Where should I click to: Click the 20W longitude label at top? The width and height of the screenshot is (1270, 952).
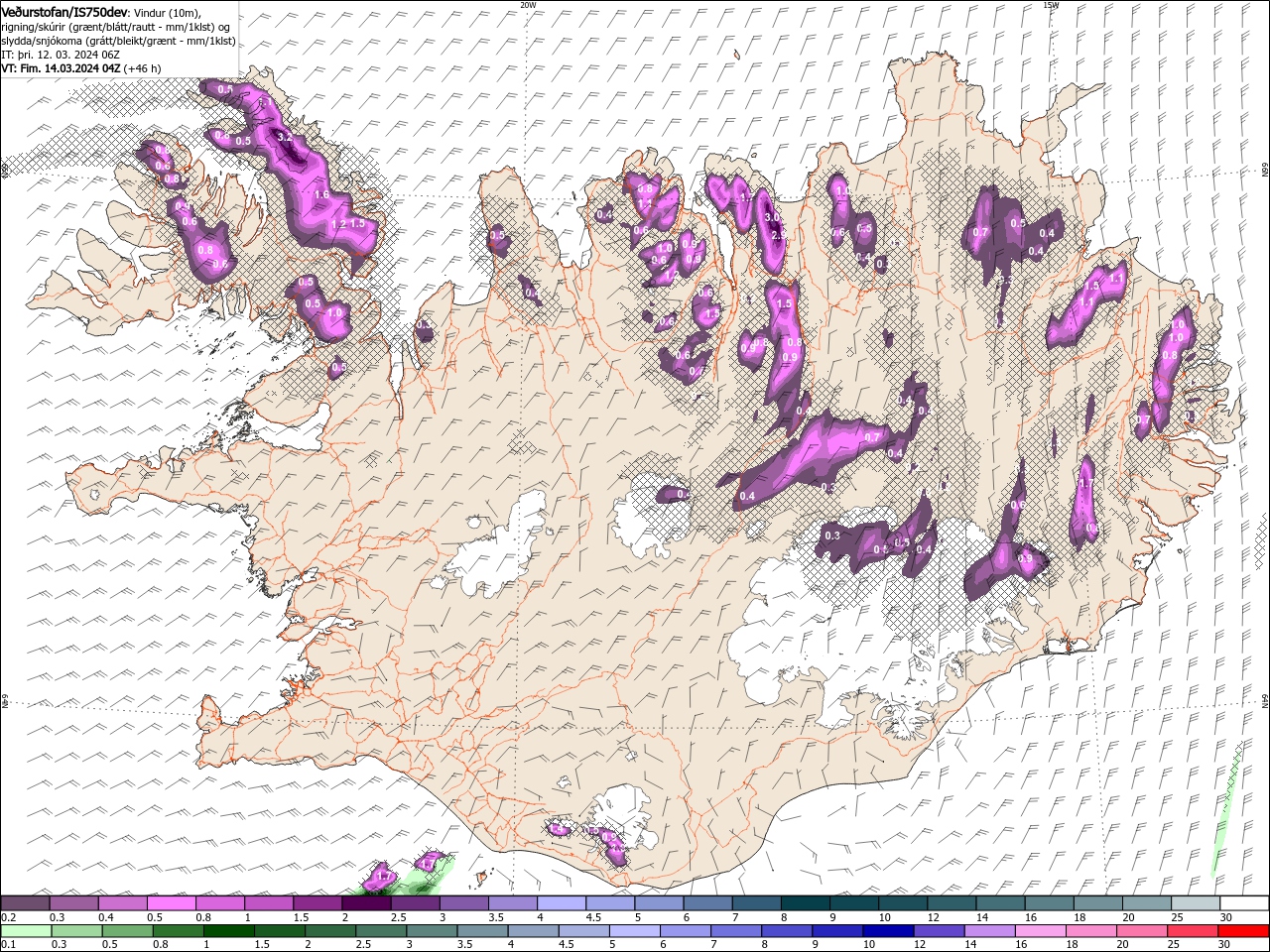528,5
